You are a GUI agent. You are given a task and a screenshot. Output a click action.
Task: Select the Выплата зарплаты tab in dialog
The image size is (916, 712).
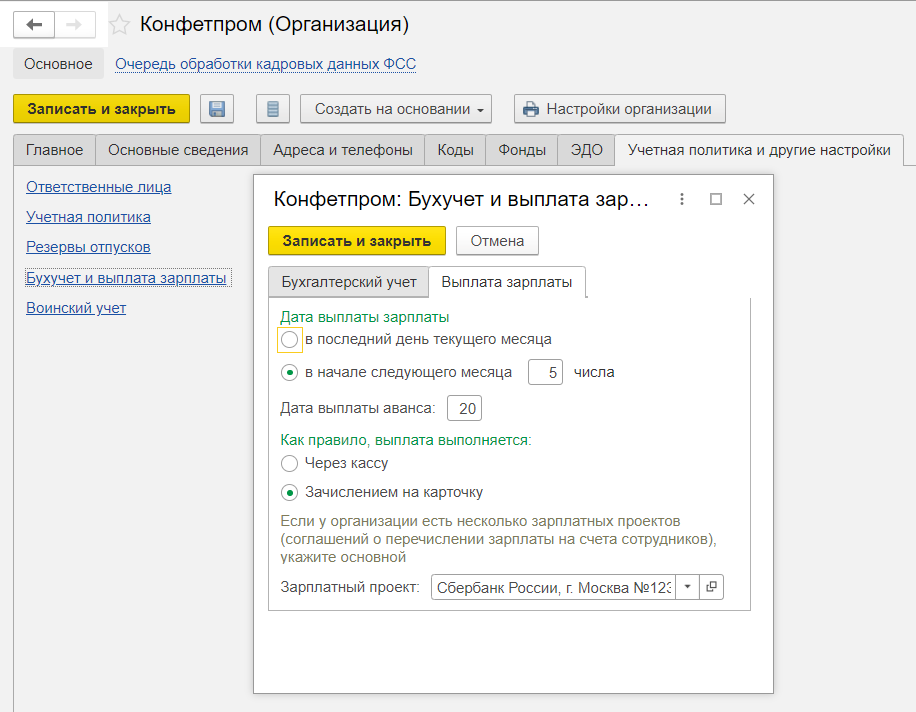506,282
